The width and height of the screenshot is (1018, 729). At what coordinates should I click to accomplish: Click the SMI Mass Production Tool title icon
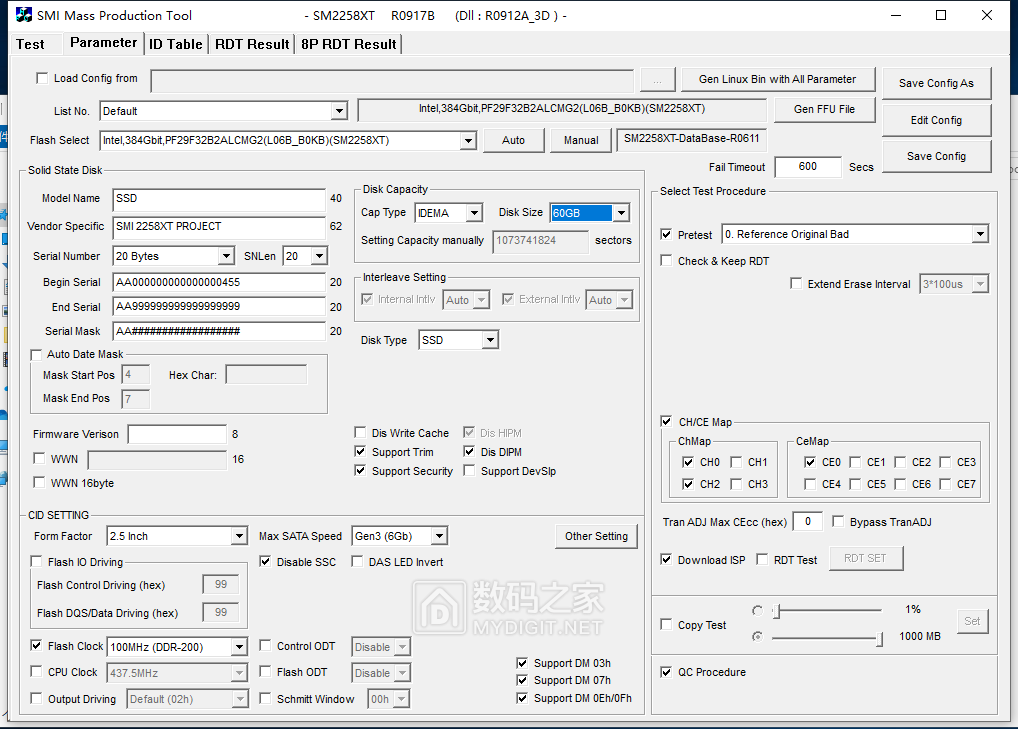pyautogui.click(x=23, y=15)
